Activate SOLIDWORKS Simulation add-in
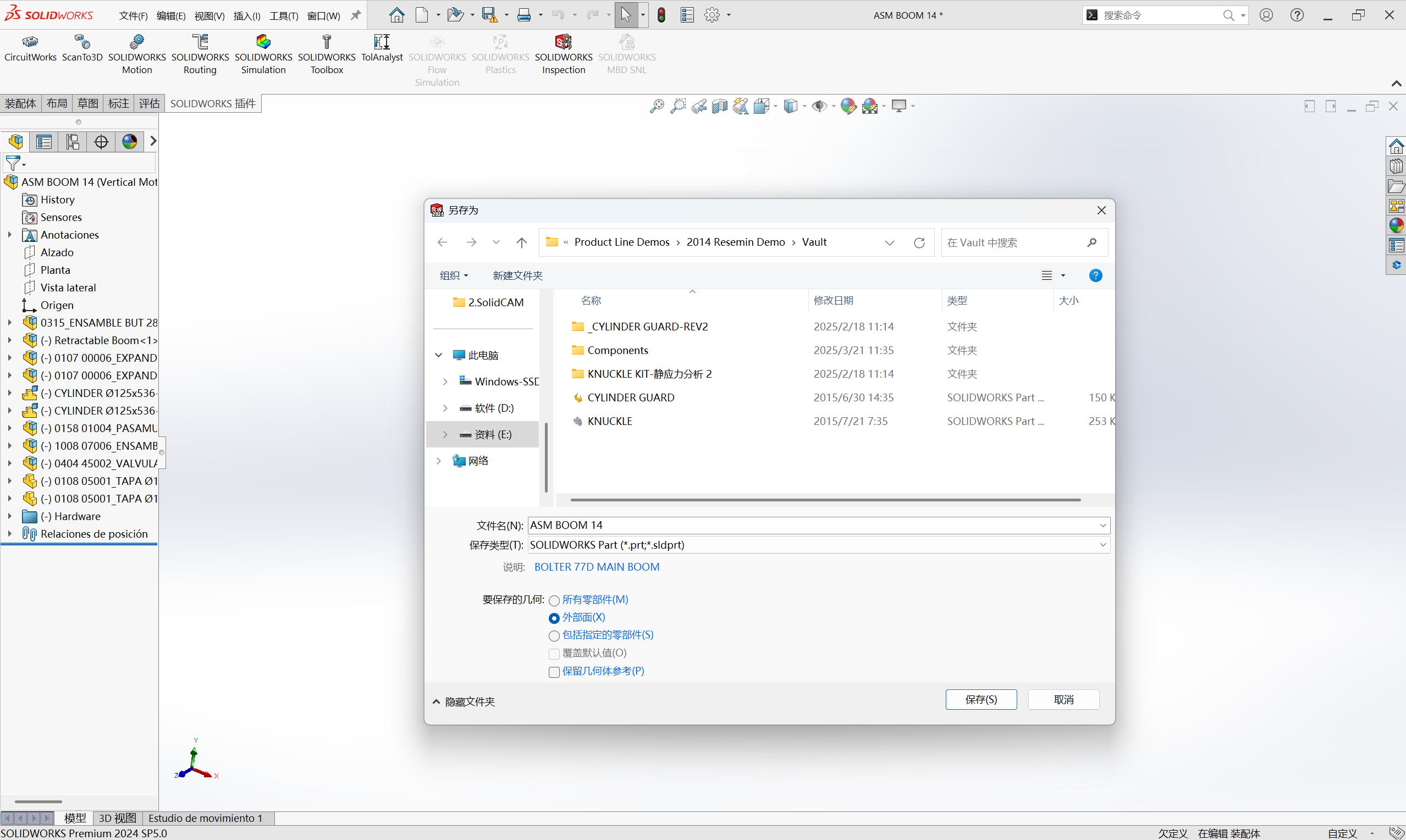 263,55
